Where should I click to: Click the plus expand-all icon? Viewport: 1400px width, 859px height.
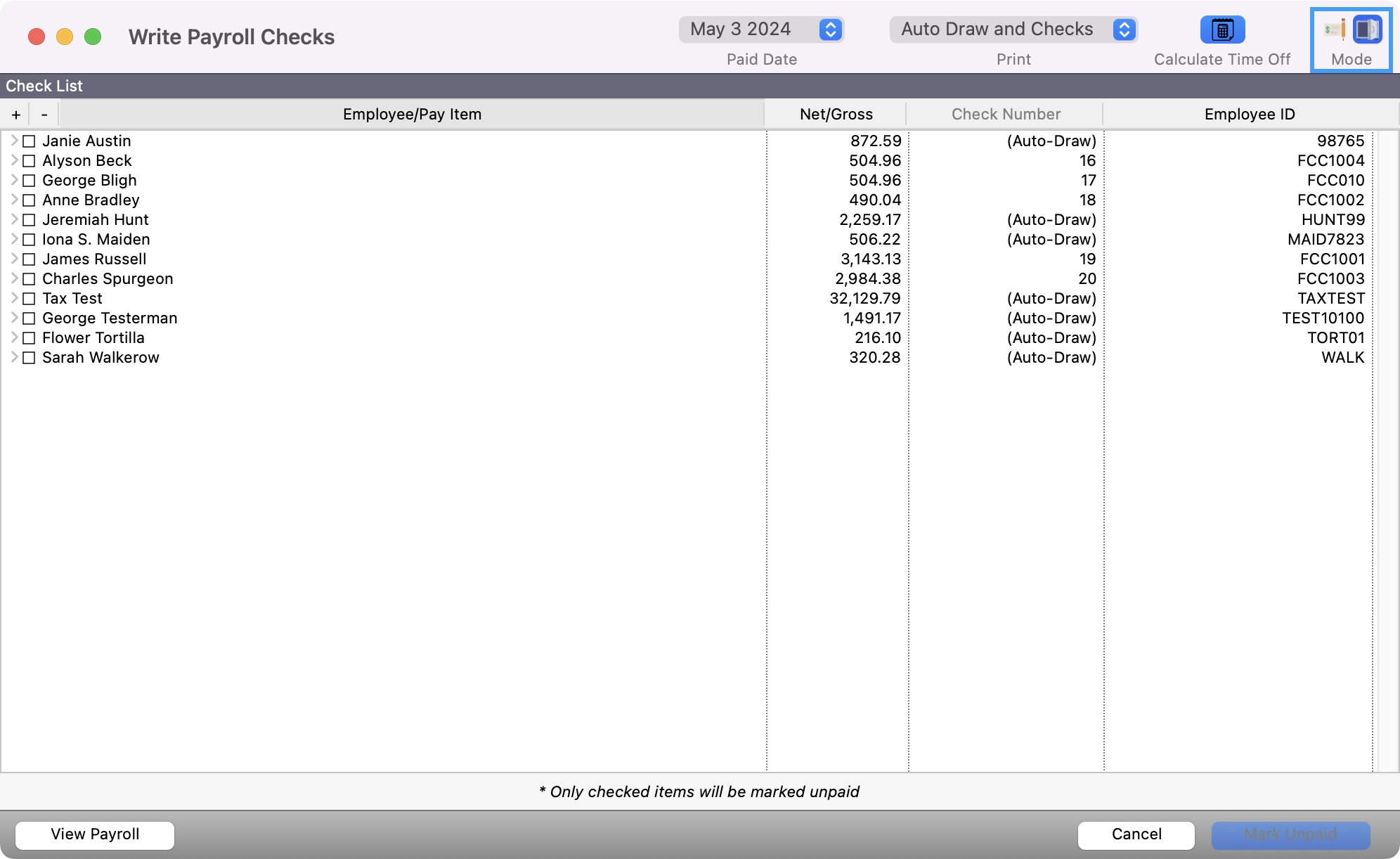tap(16, 115)
